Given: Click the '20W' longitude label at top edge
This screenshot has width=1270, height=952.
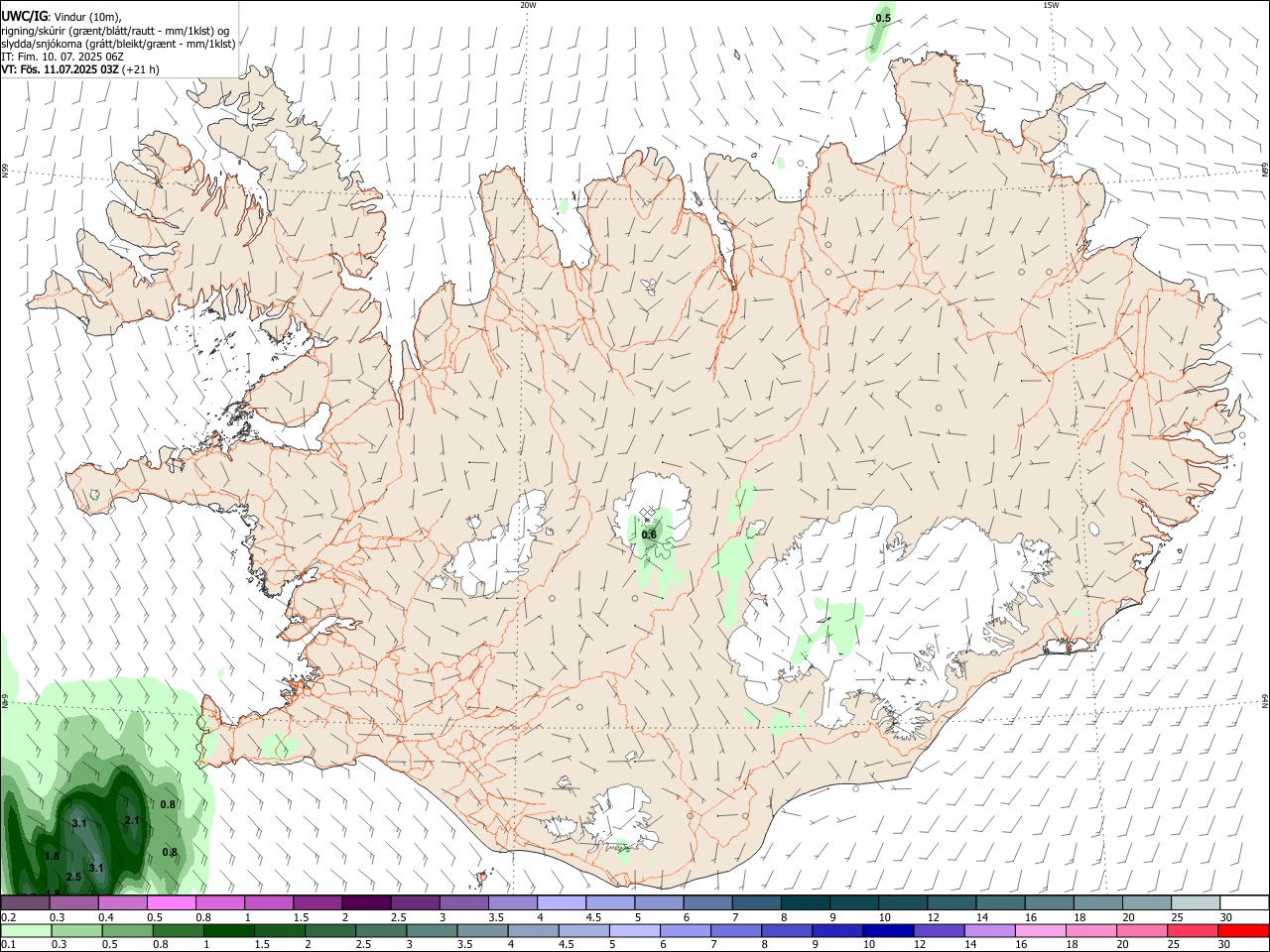Looking at the screenshot, I should [528, 5].
